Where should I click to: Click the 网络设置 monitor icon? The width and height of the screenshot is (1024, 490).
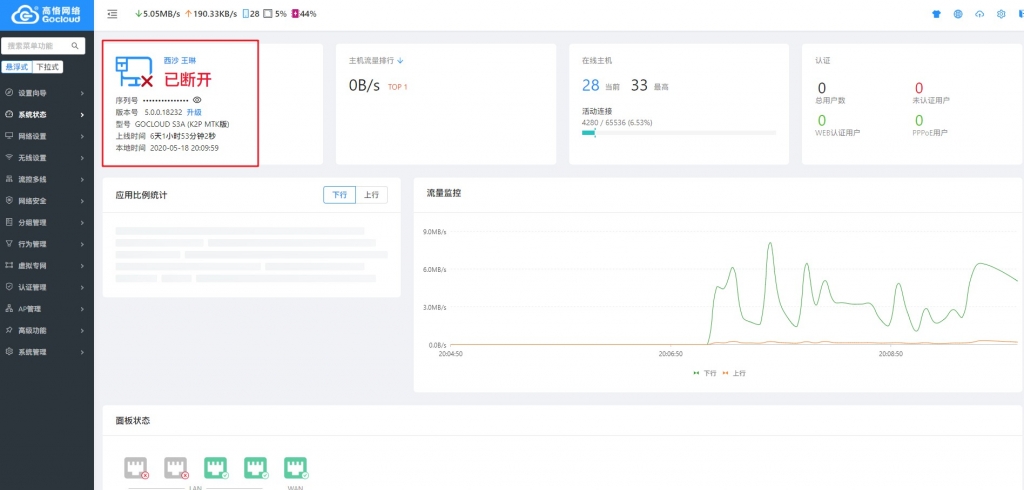click(8, 136)
